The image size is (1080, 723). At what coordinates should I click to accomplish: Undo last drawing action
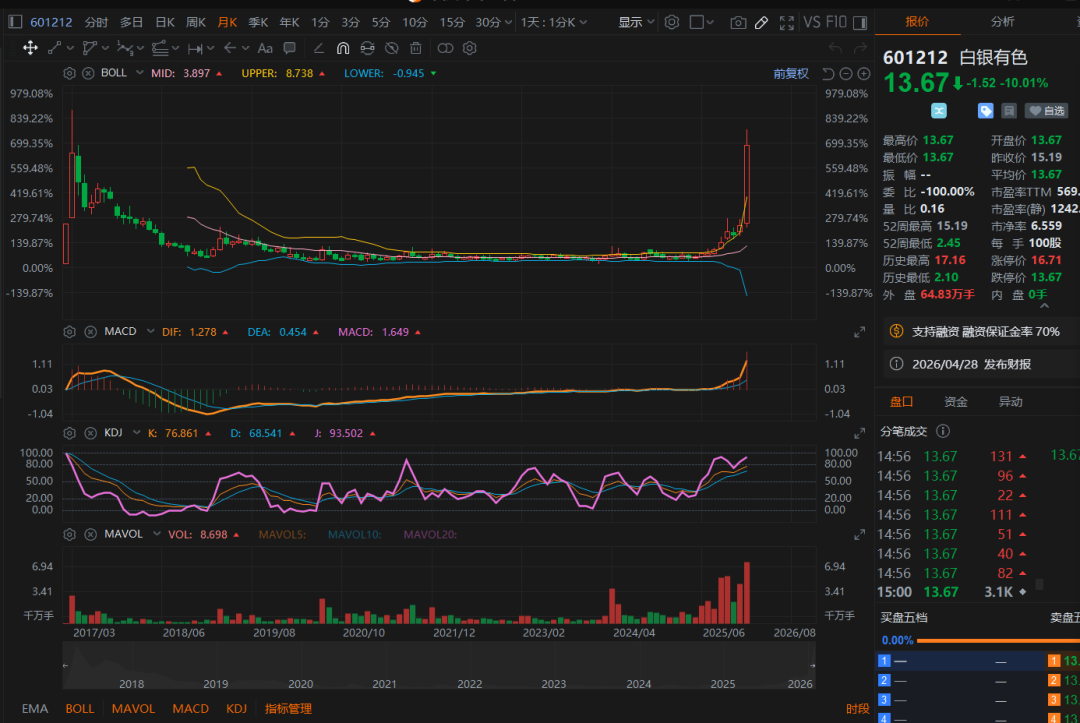tap(835, 48)
